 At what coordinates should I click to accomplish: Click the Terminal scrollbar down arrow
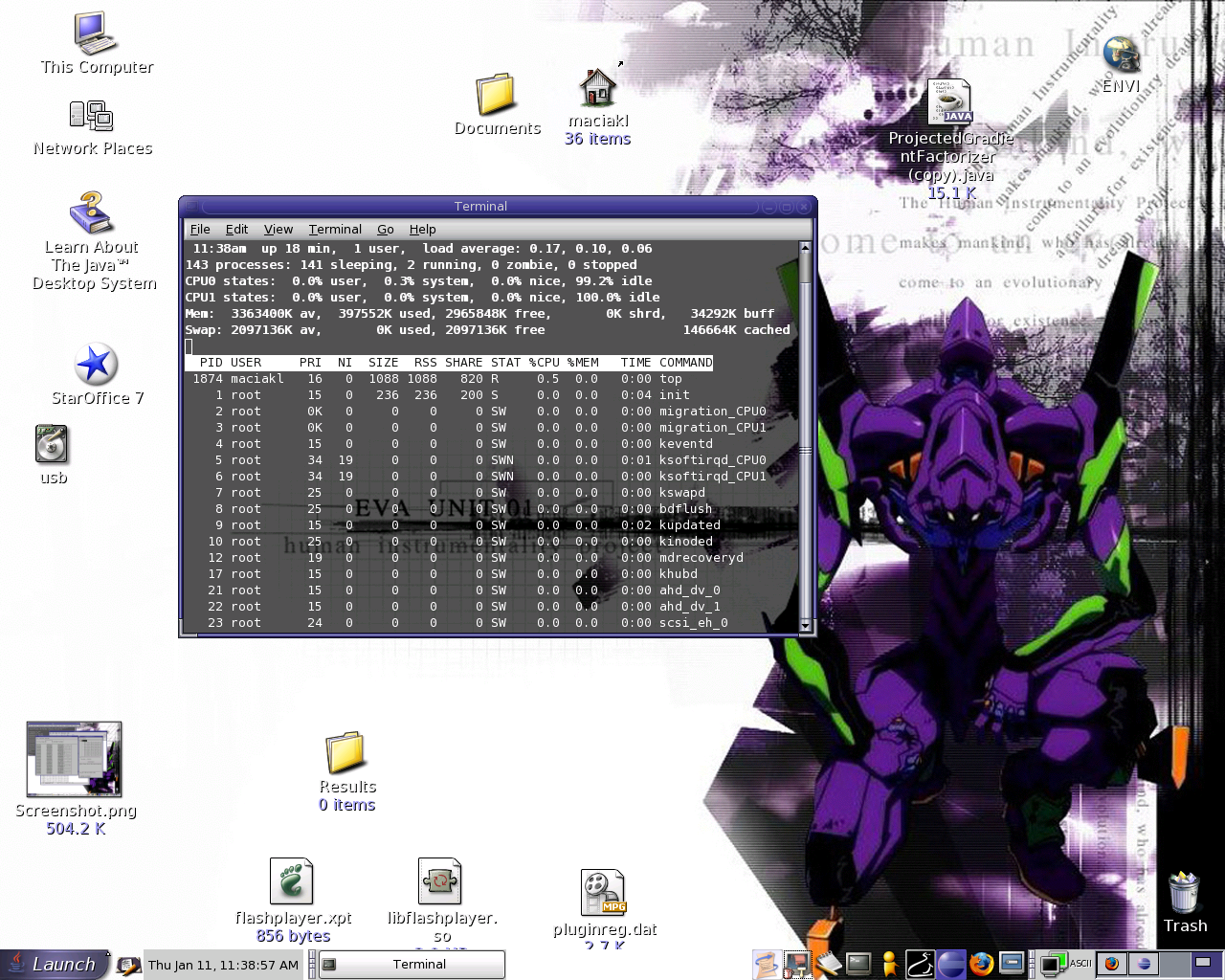[x=805, y=626]
